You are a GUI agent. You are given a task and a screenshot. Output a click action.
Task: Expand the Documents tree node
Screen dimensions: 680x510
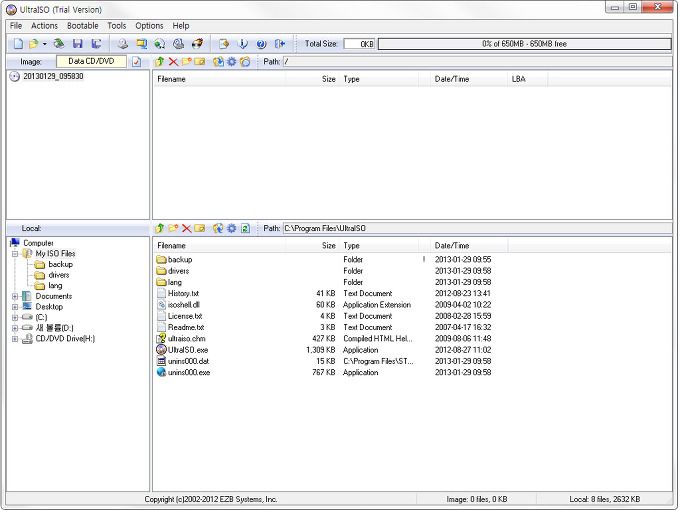coord(15,296)
